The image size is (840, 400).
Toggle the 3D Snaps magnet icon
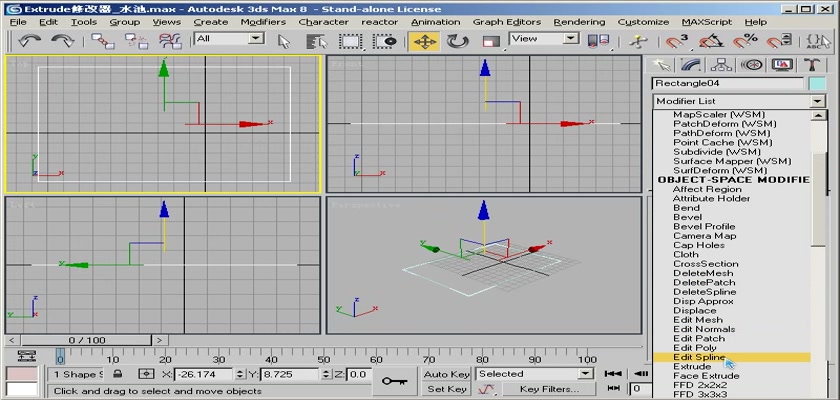click(x=678, y=41)
